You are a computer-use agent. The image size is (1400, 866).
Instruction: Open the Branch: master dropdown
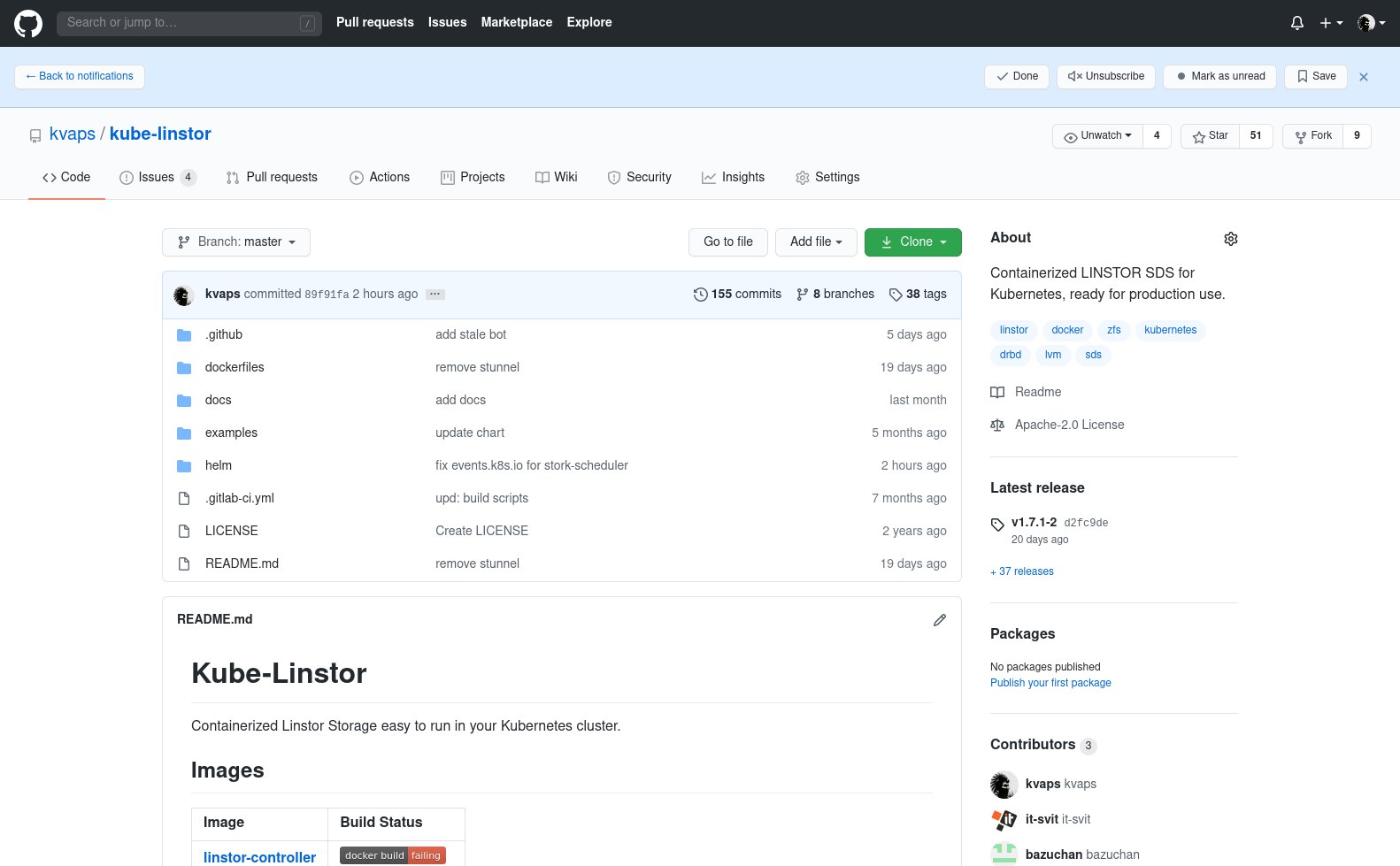coord(236,242)
